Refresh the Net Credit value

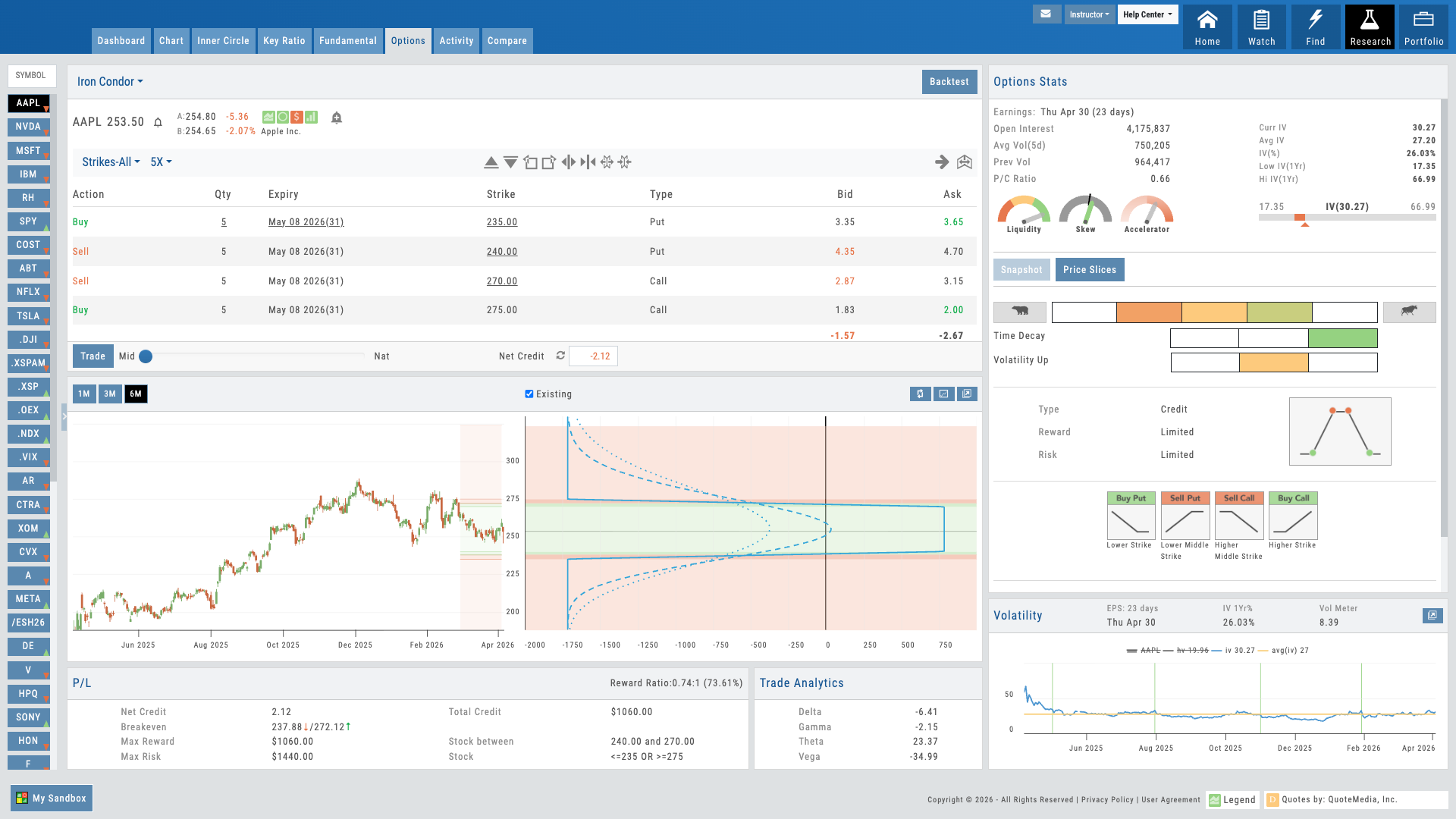pyautogui.click(x=560, y=355)
